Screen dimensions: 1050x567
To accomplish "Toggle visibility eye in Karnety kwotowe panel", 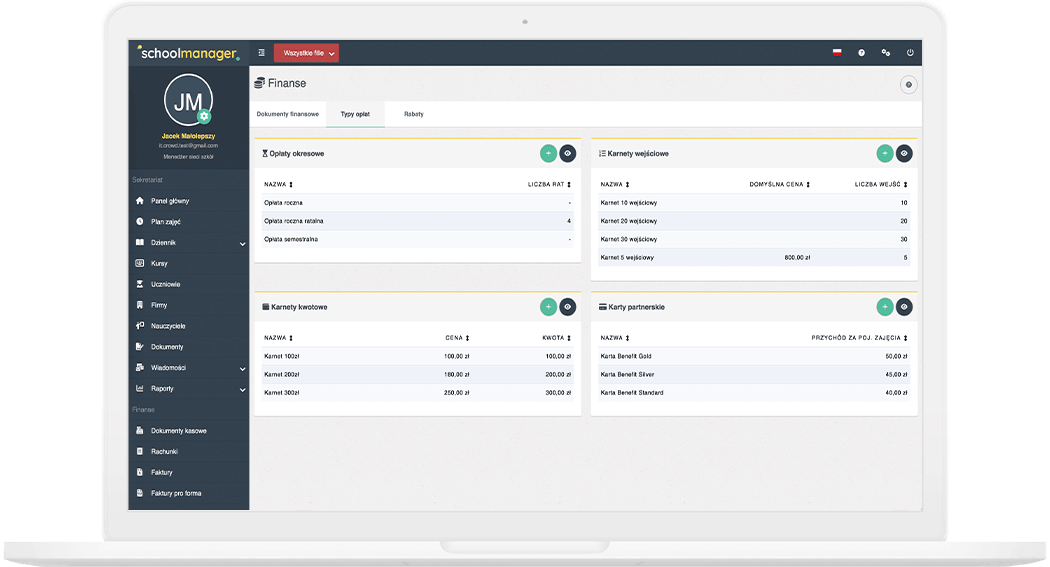I will (568, 307).
